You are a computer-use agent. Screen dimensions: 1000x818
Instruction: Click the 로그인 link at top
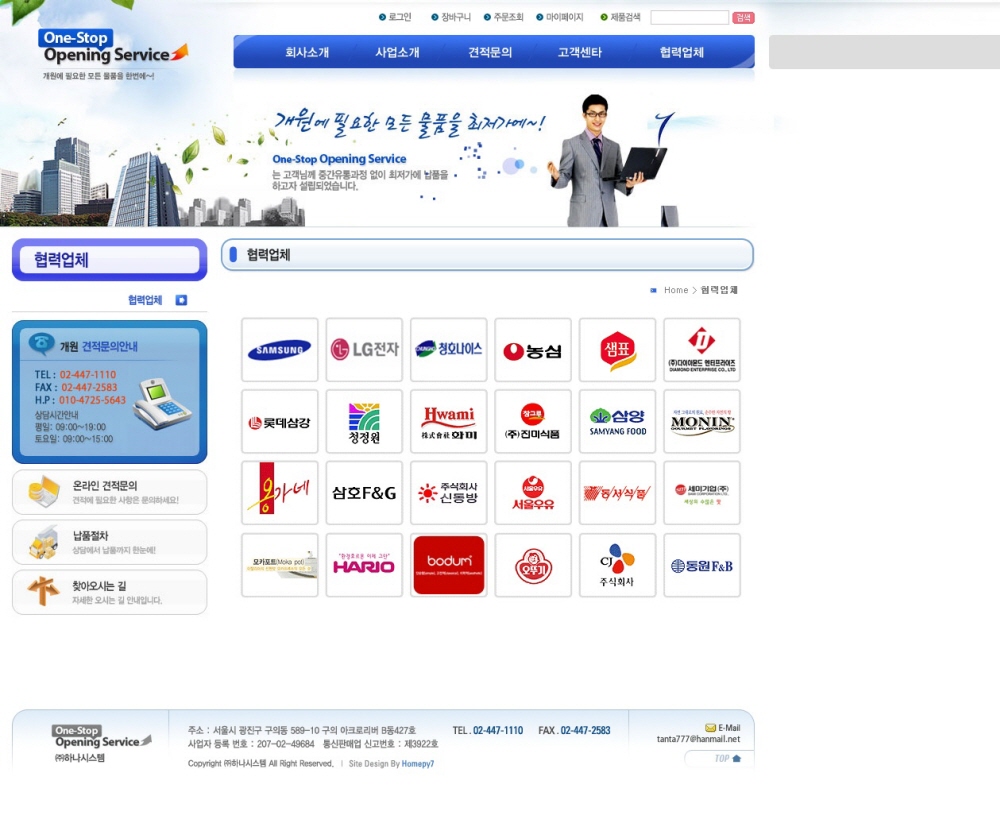(x=399, y=17)
